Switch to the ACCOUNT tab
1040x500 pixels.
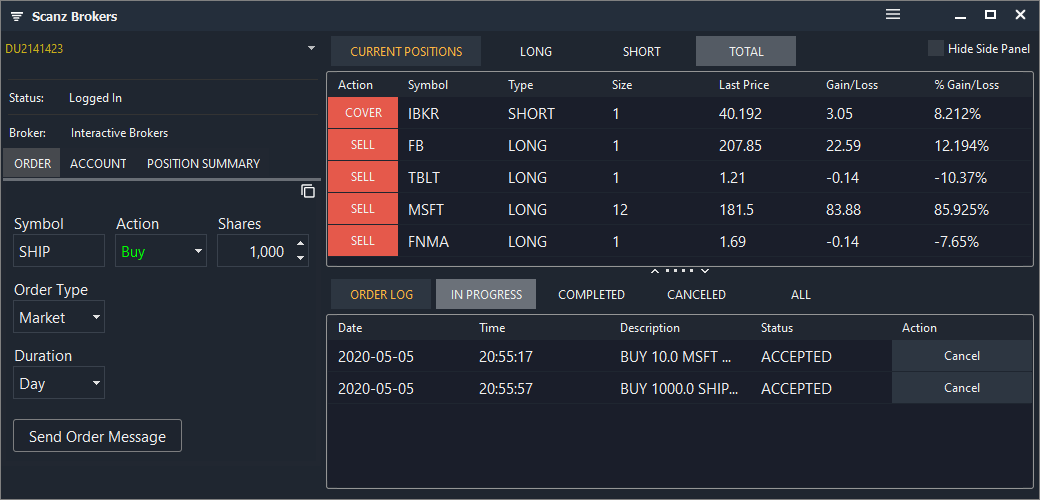pyautogui.click(x=98, y=163)
